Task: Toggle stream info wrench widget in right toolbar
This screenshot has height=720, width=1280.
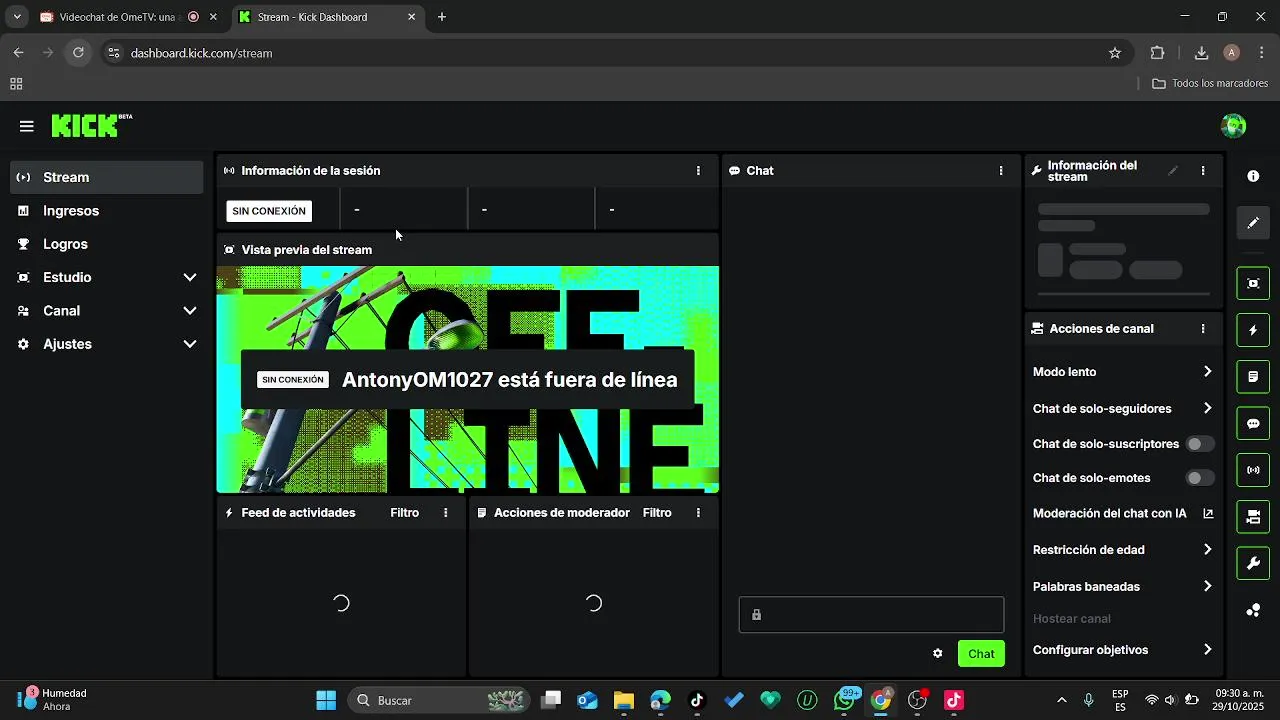Action: tap(1253, 564)
